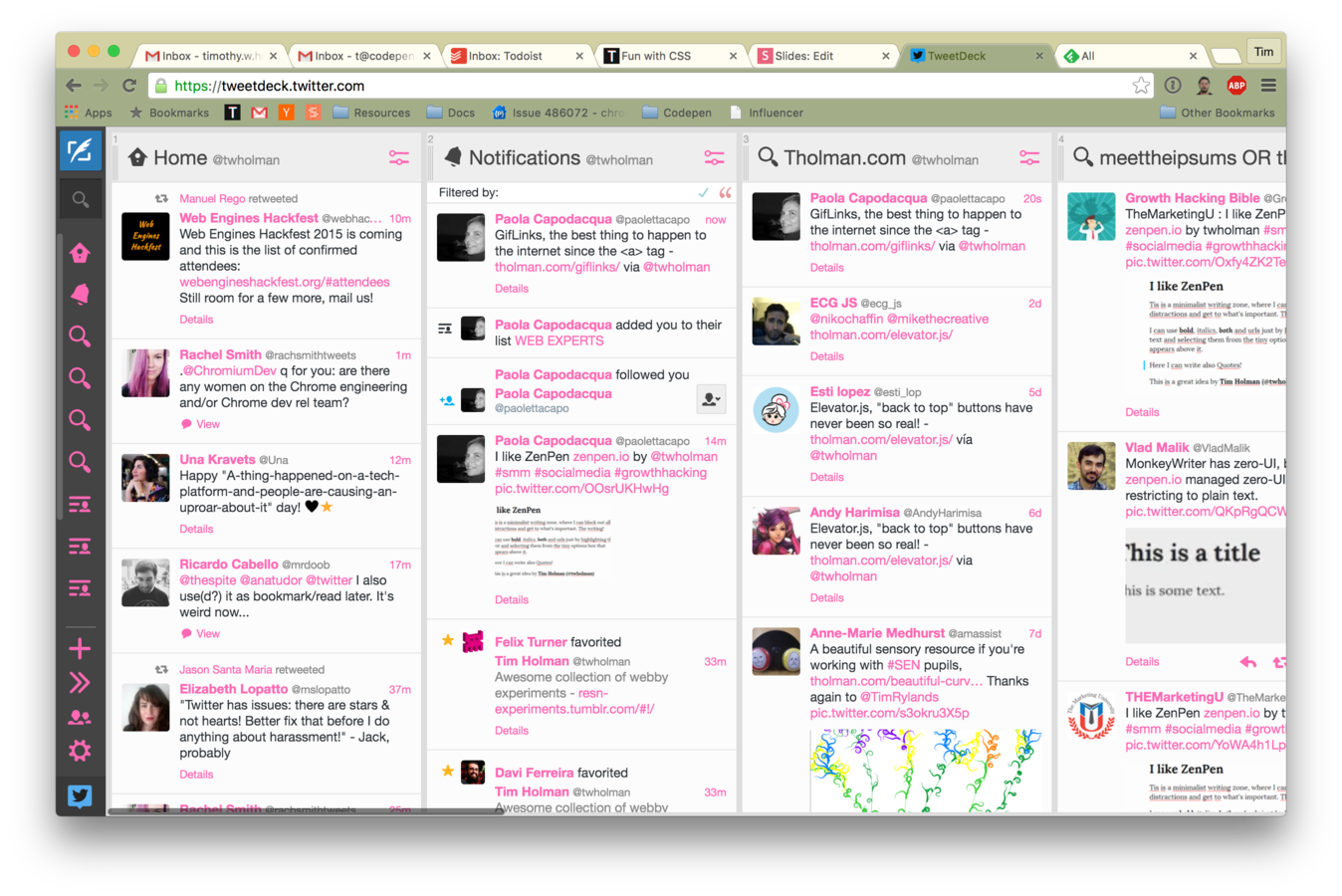Open the orange Y bookmark icon
Viewport: 1342px width, 896px height.
click(x=286, y=112)
